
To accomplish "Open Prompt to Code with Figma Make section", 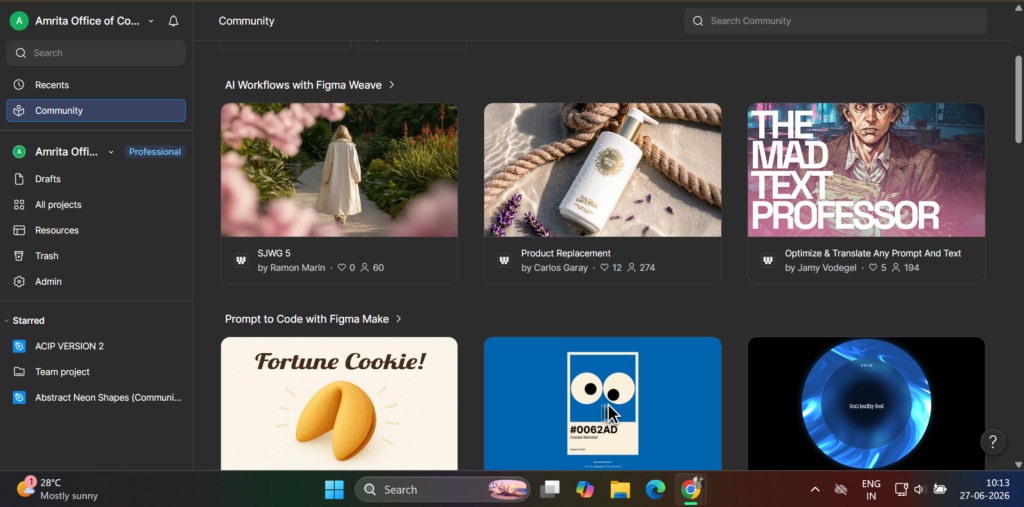I will (307, 319).
